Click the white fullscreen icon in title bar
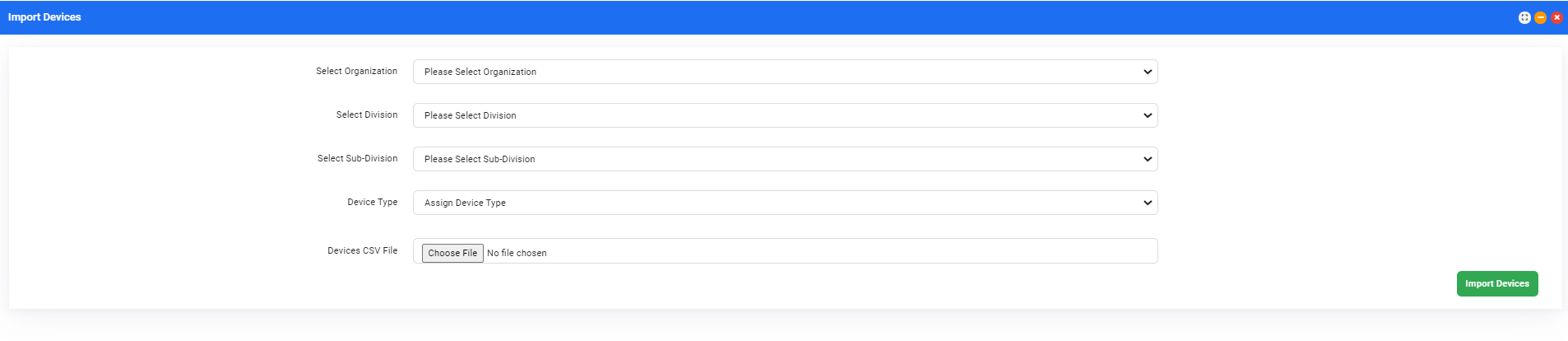 tap(1524, 17)
